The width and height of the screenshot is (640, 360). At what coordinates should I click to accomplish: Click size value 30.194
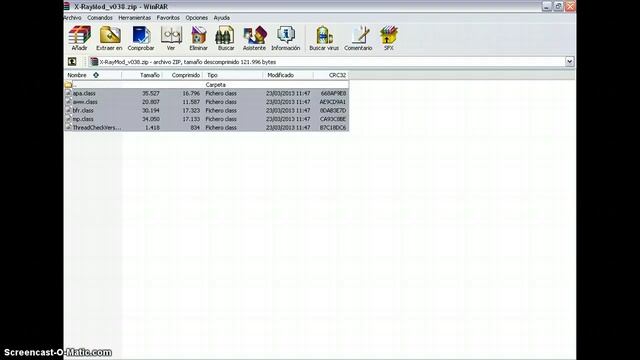point(151,111)
